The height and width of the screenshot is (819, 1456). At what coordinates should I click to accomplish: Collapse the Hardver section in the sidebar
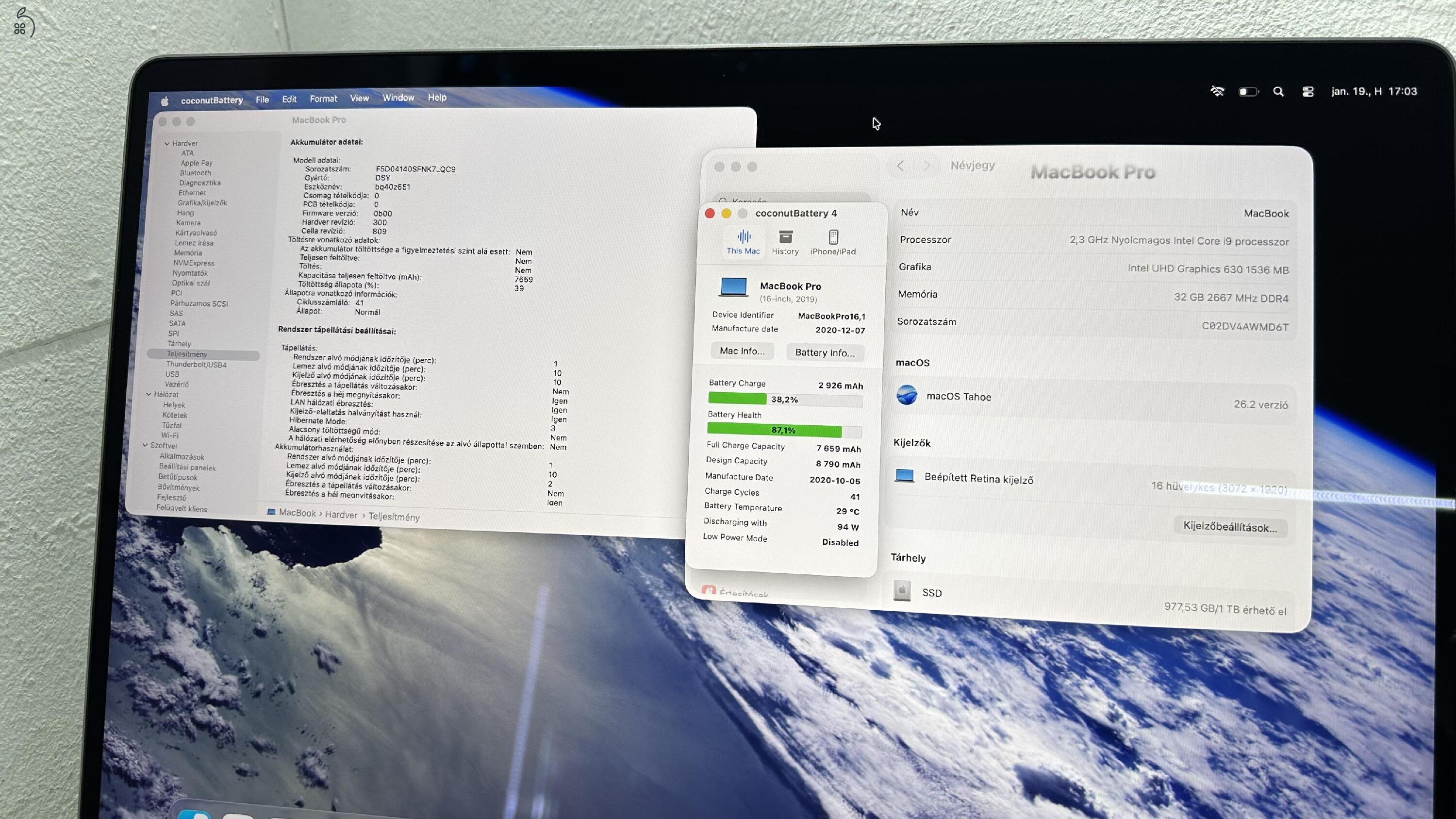167,143
